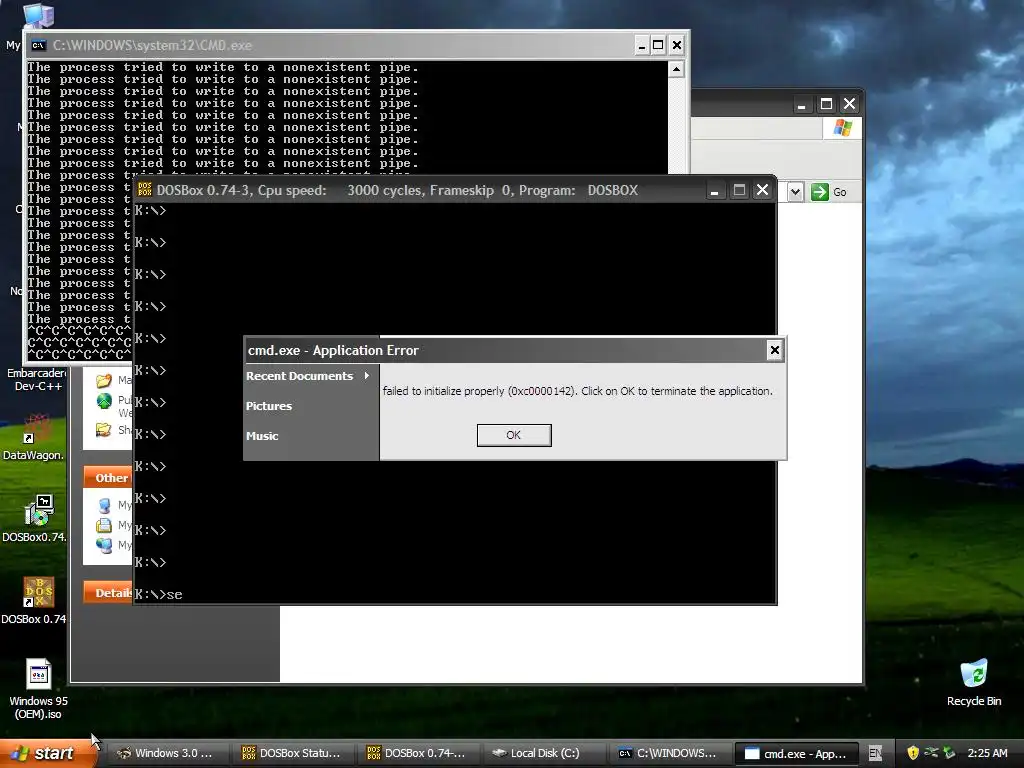
Task: Select DOSBox 0.74 desktop shortcut icon
Action: (37, 601)
